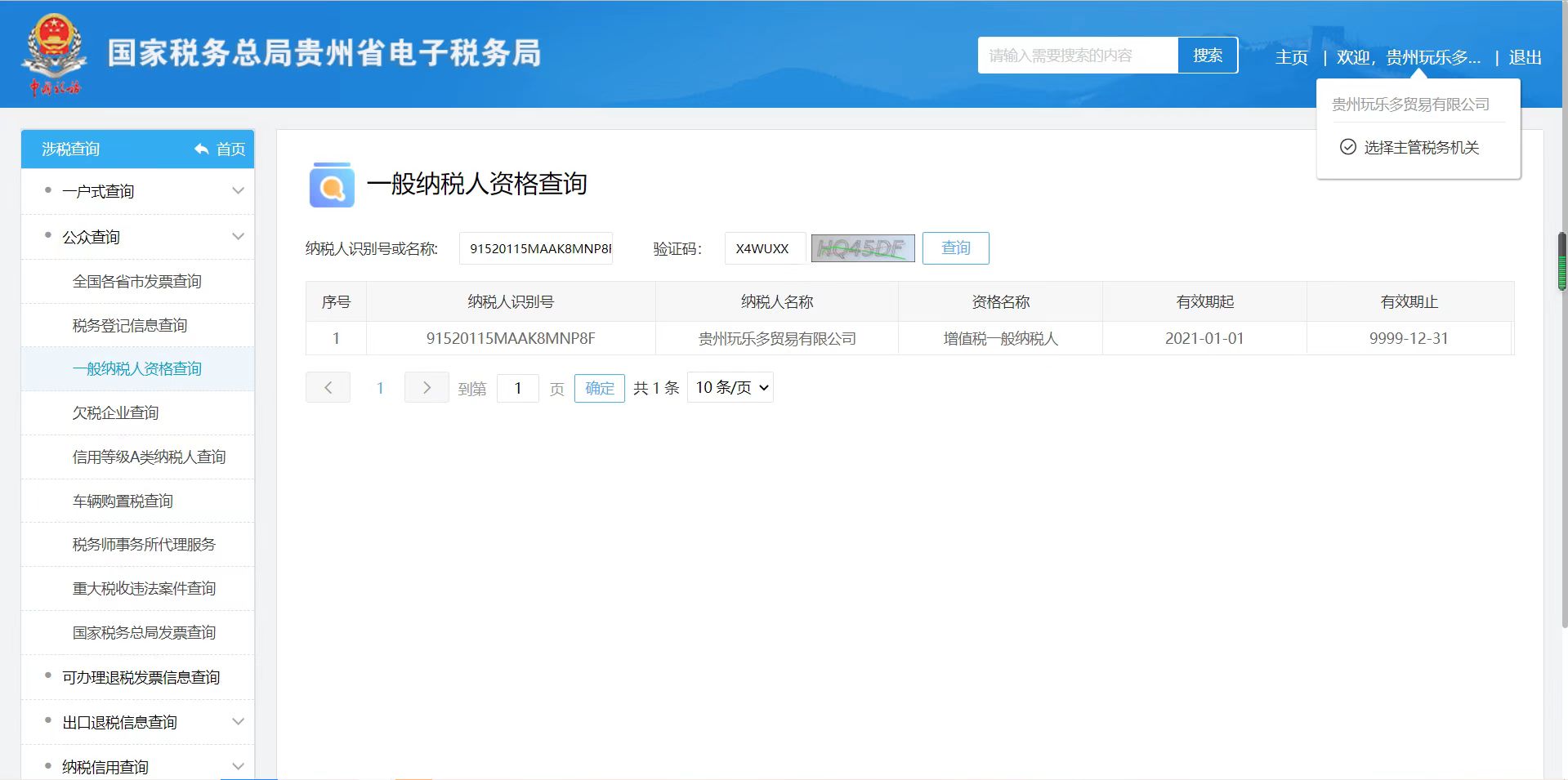Expand the 纳税信用查询 section chevron

(x=238, y=766)
